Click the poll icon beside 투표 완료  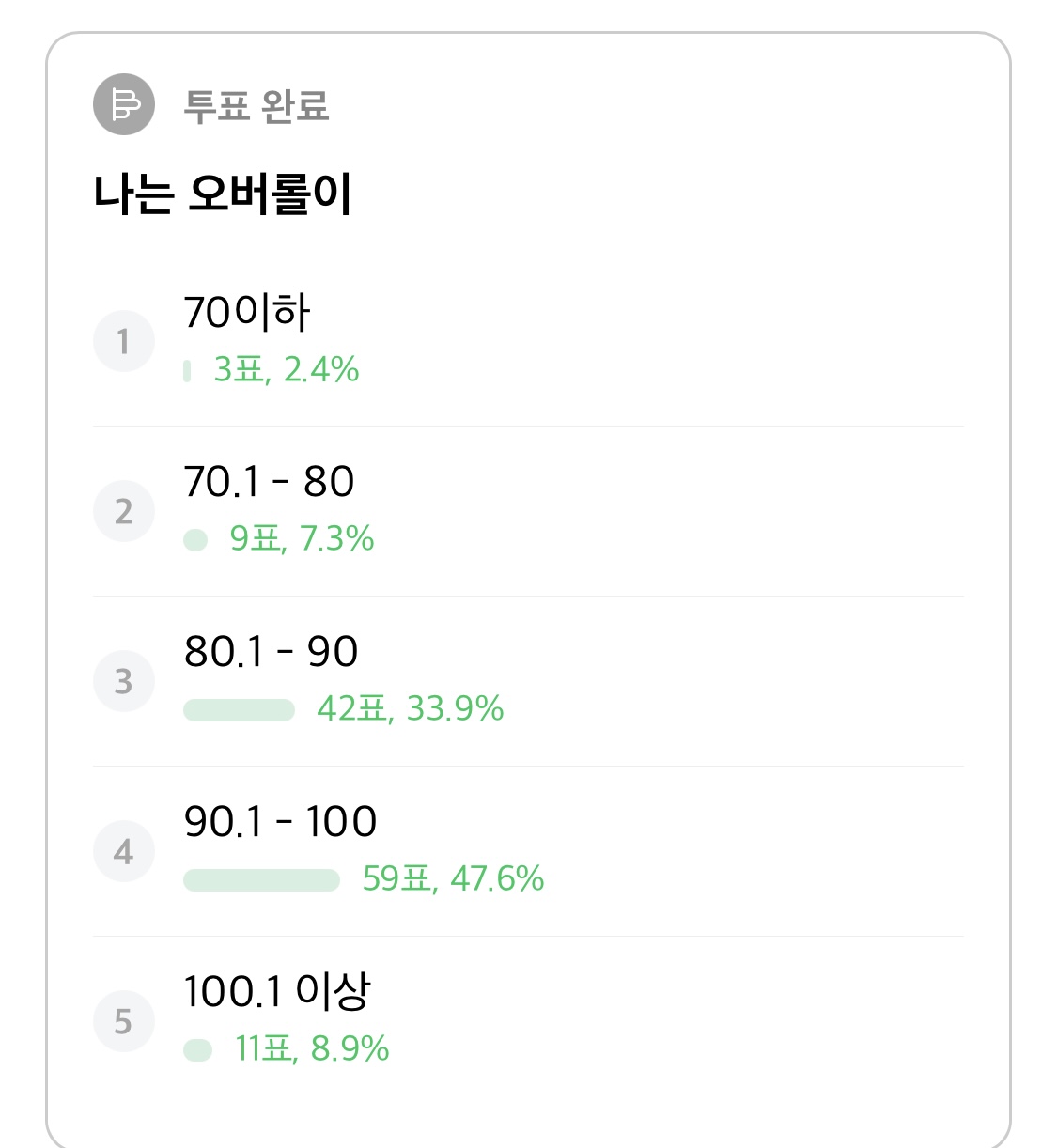coord(123,104)
